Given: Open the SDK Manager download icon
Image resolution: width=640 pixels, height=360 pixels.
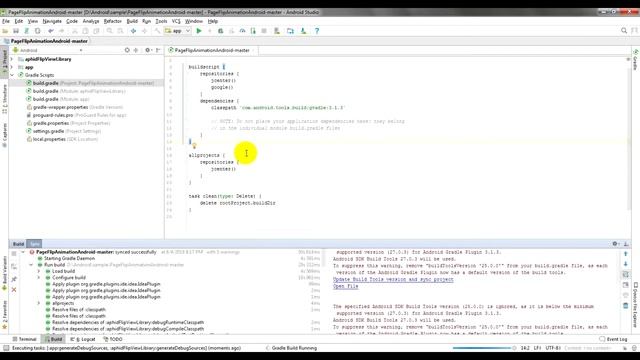Looking at the screenshot, I should (303, 31).
